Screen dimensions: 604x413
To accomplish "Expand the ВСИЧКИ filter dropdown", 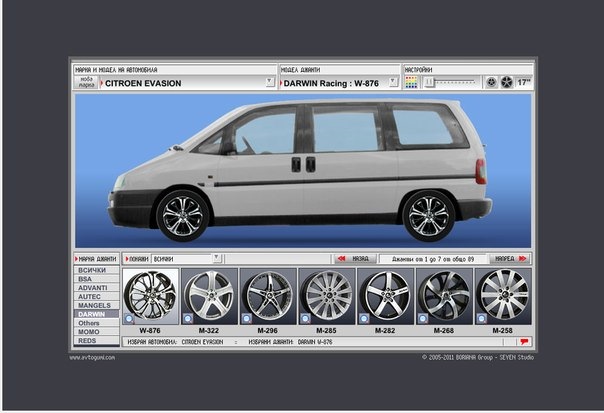I will (217, 258).
